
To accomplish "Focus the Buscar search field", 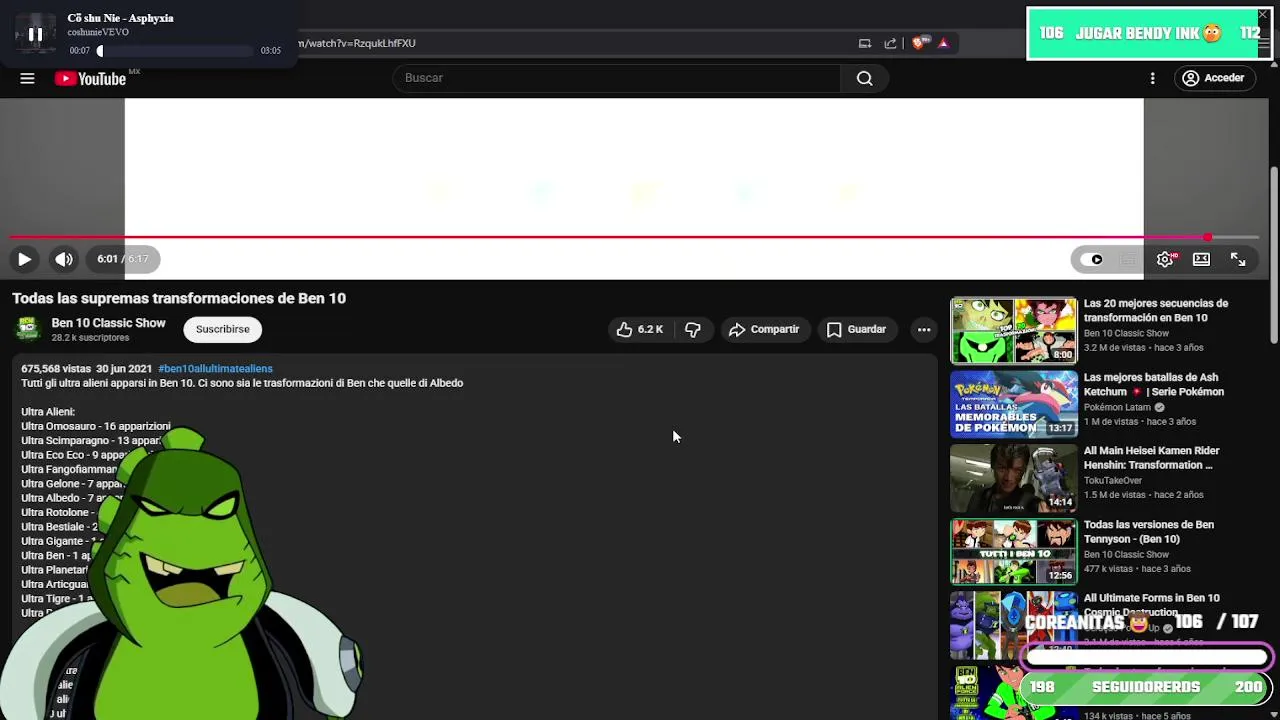I will click(617, 78).
